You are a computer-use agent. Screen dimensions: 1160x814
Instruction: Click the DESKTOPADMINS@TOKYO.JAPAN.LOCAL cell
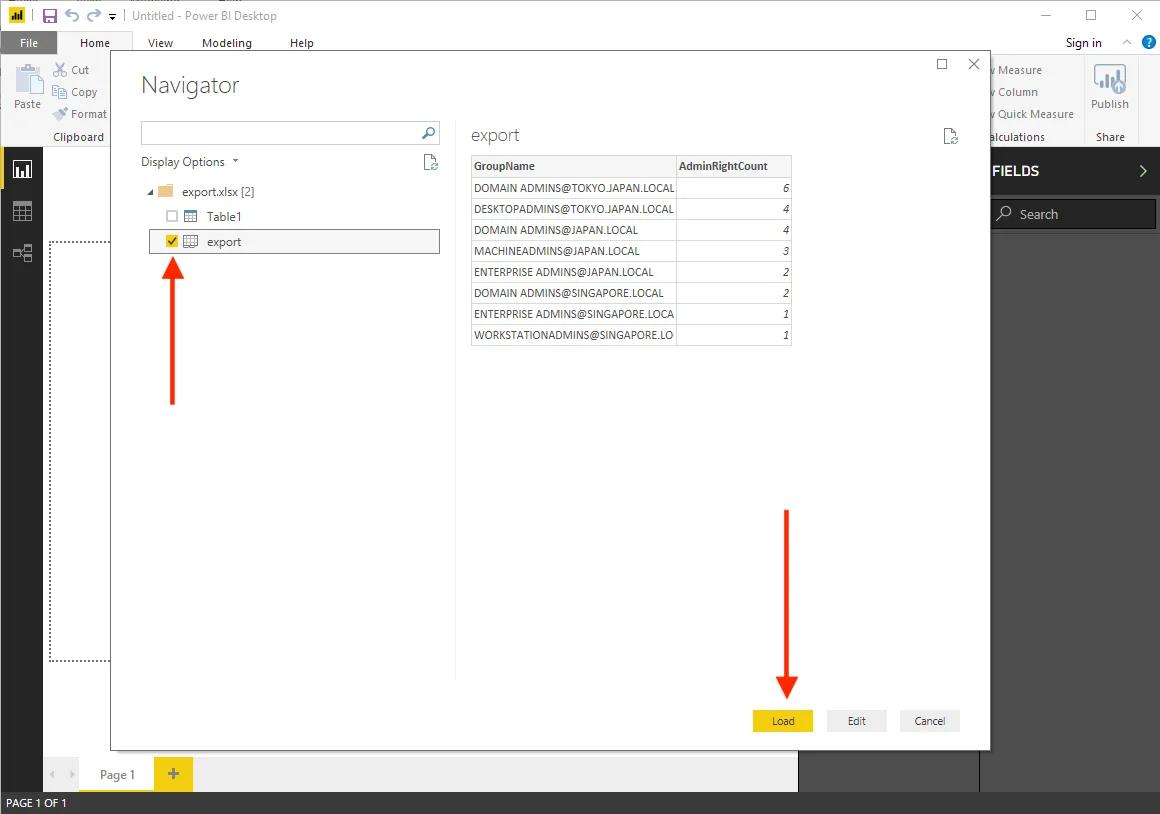573,209
